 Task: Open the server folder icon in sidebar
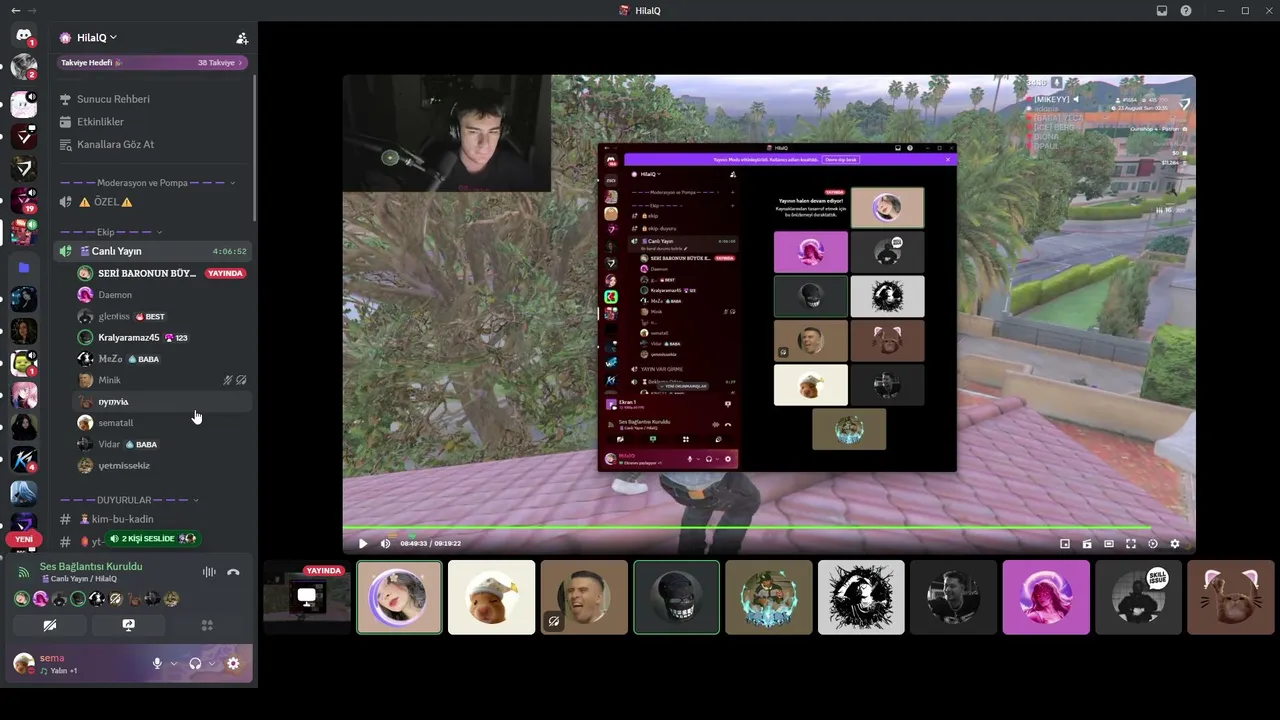pos(24,267)
